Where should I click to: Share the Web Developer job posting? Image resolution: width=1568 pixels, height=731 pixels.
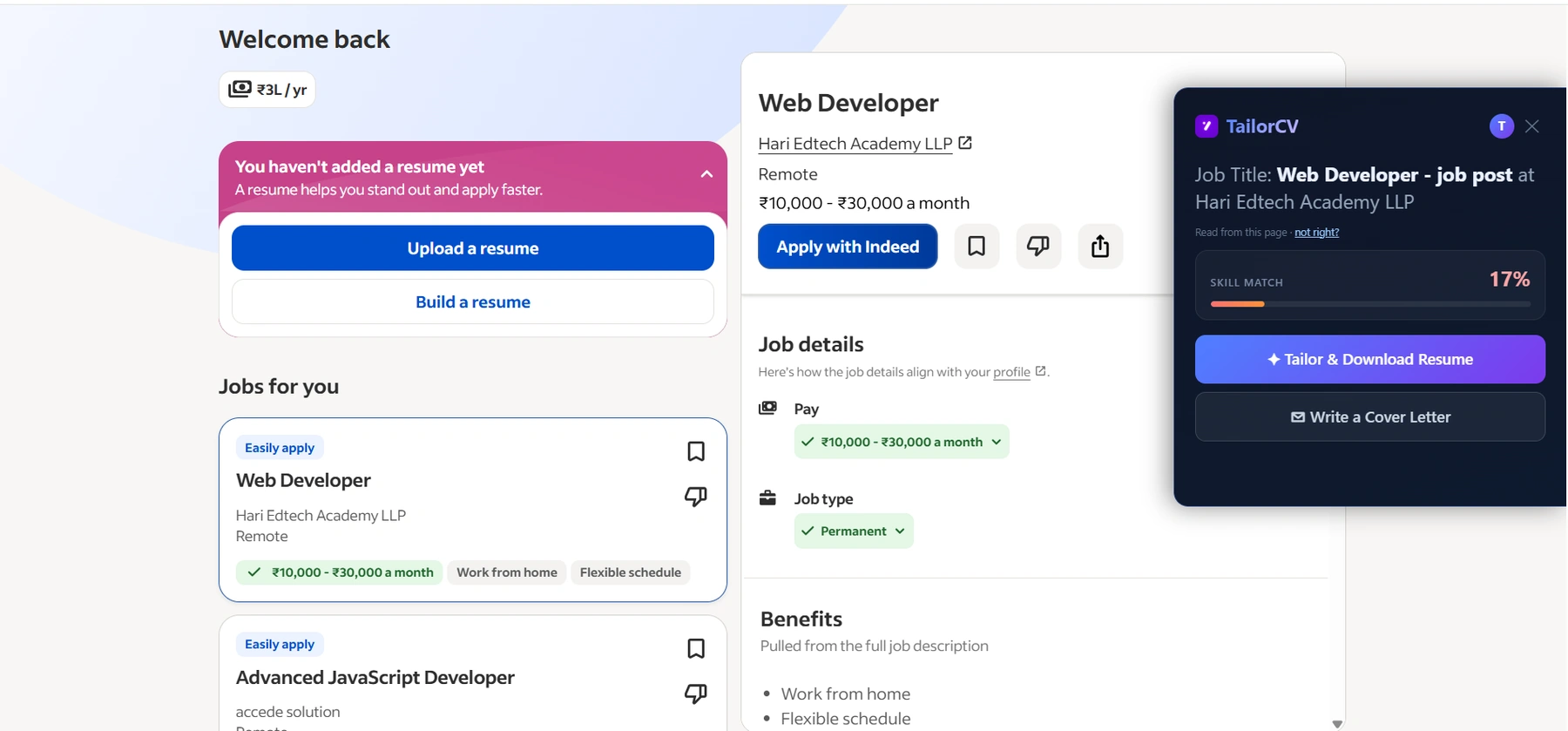click(x=1100, y=247)
